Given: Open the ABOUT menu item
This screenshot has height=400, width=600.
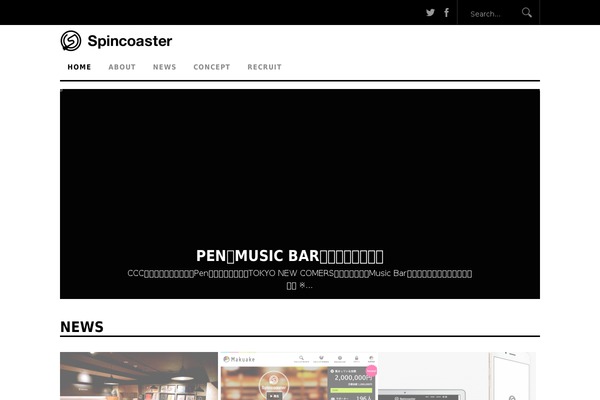Looking at the screenshot, I should [x=122, y=67].
